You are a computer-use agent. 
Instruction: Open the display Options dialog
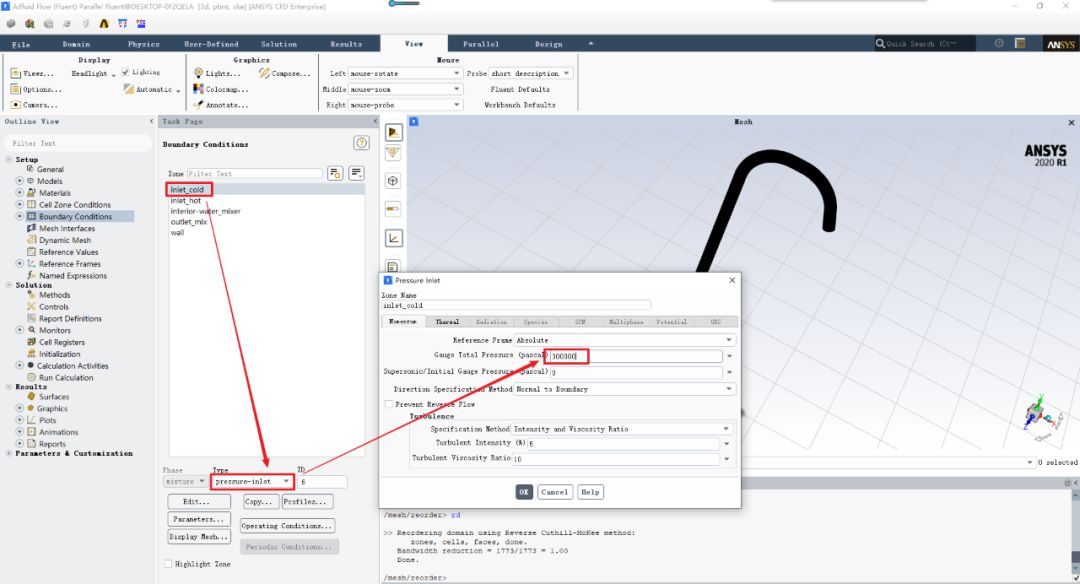point(36,89)
